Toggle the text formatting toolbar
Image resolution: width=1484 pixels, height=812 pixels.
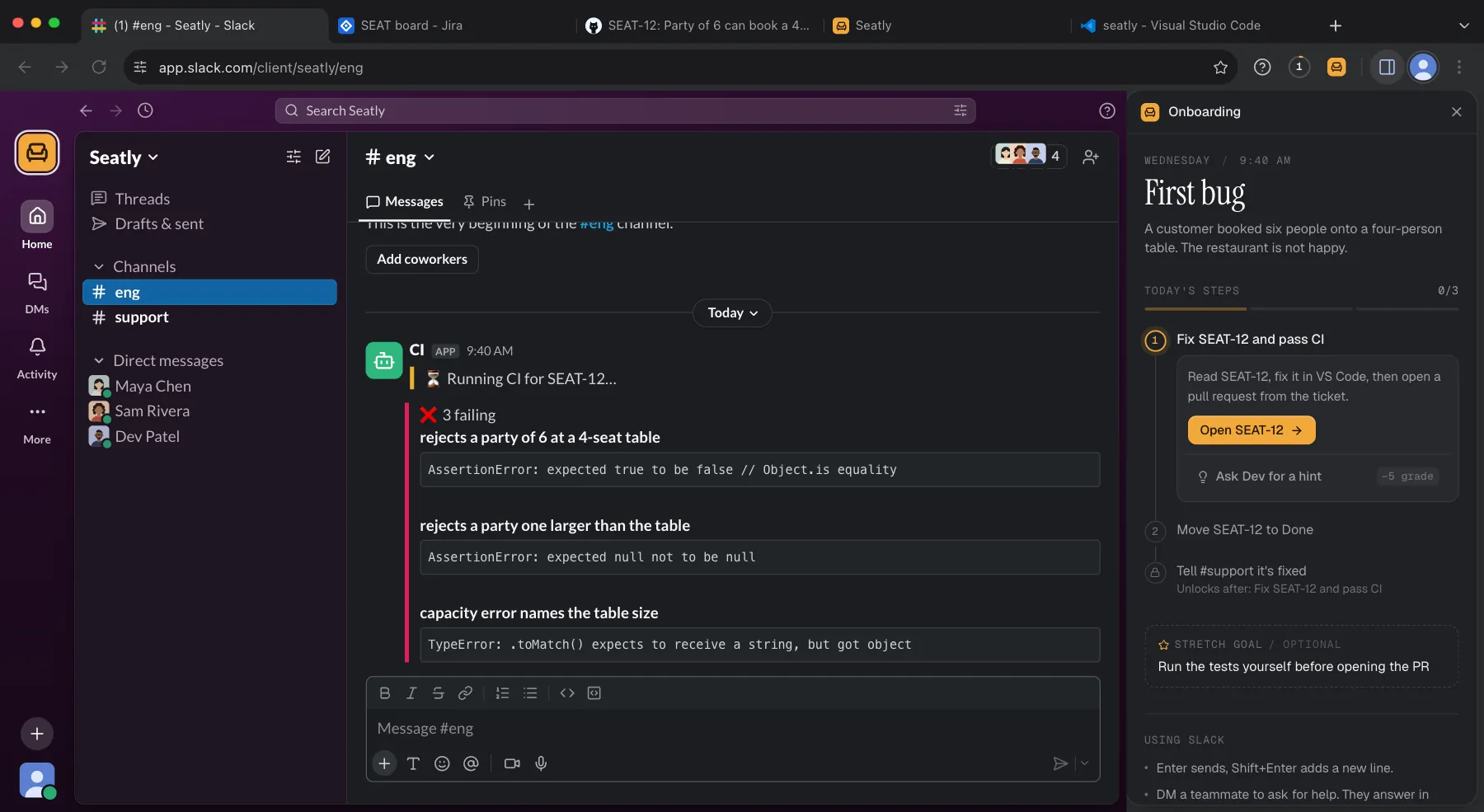click(x=414, y=763)
